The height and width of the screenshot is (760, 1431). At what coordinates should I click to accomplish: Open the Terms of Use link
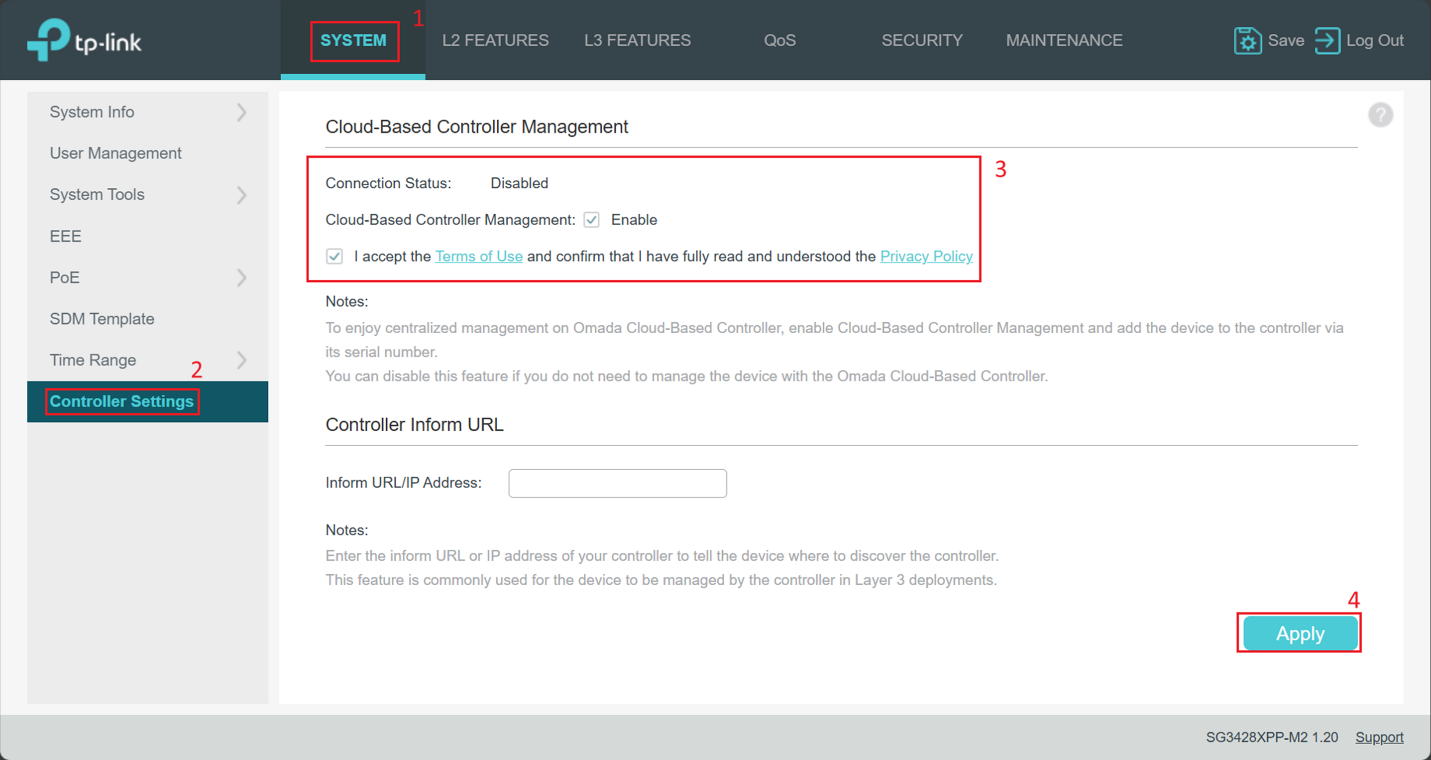479,257
